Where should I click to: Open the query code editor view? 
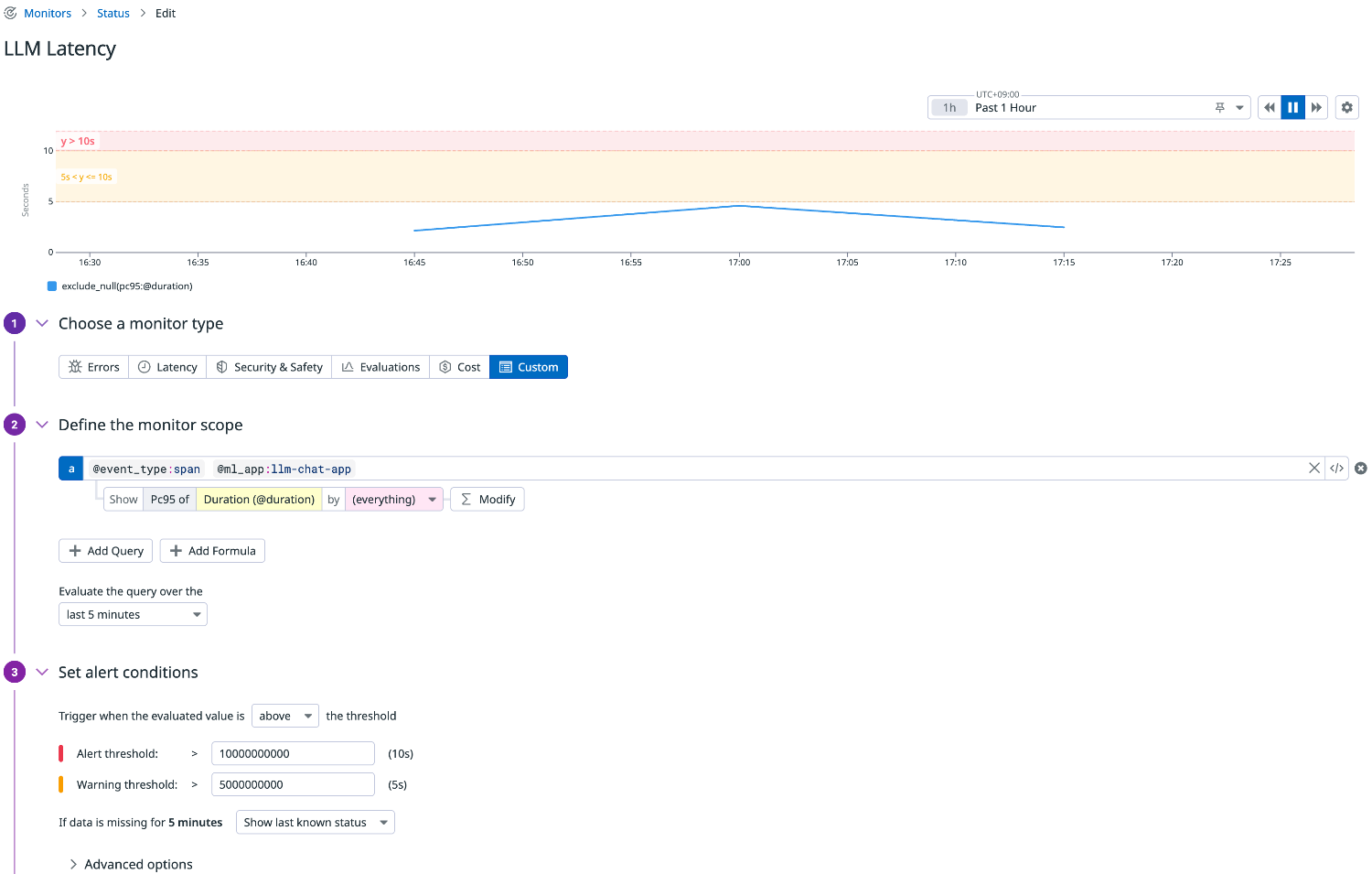click(1336, 469)
